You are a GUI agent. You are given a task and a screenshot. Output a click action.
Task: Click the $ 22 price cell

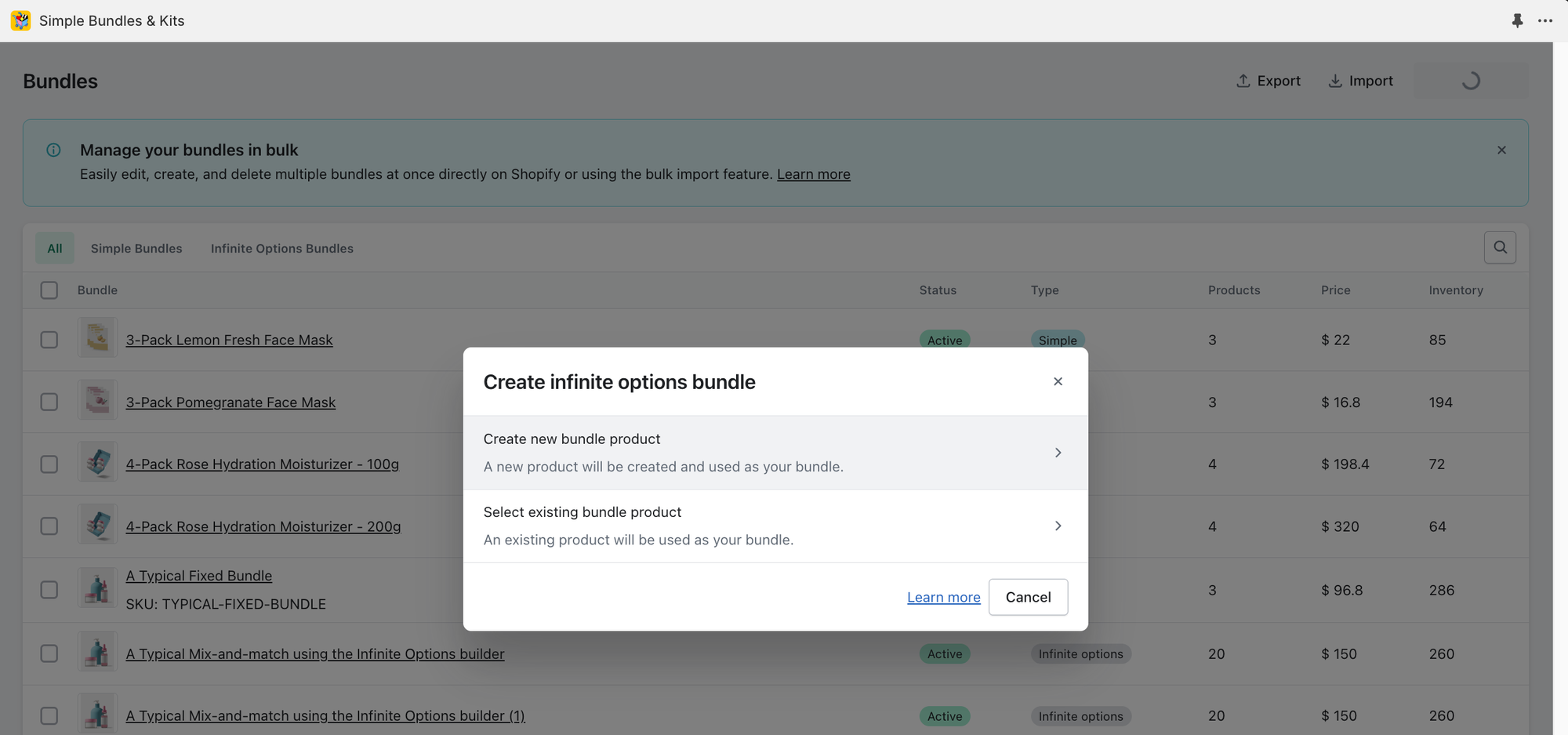[1335, 340]
